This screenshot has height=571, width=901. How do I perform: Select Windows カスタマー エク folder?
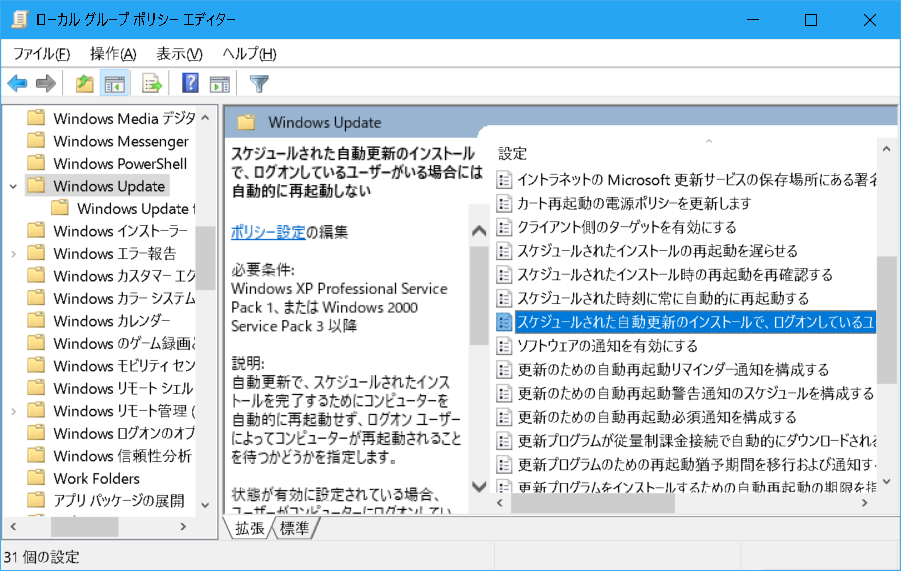[124, 276]
